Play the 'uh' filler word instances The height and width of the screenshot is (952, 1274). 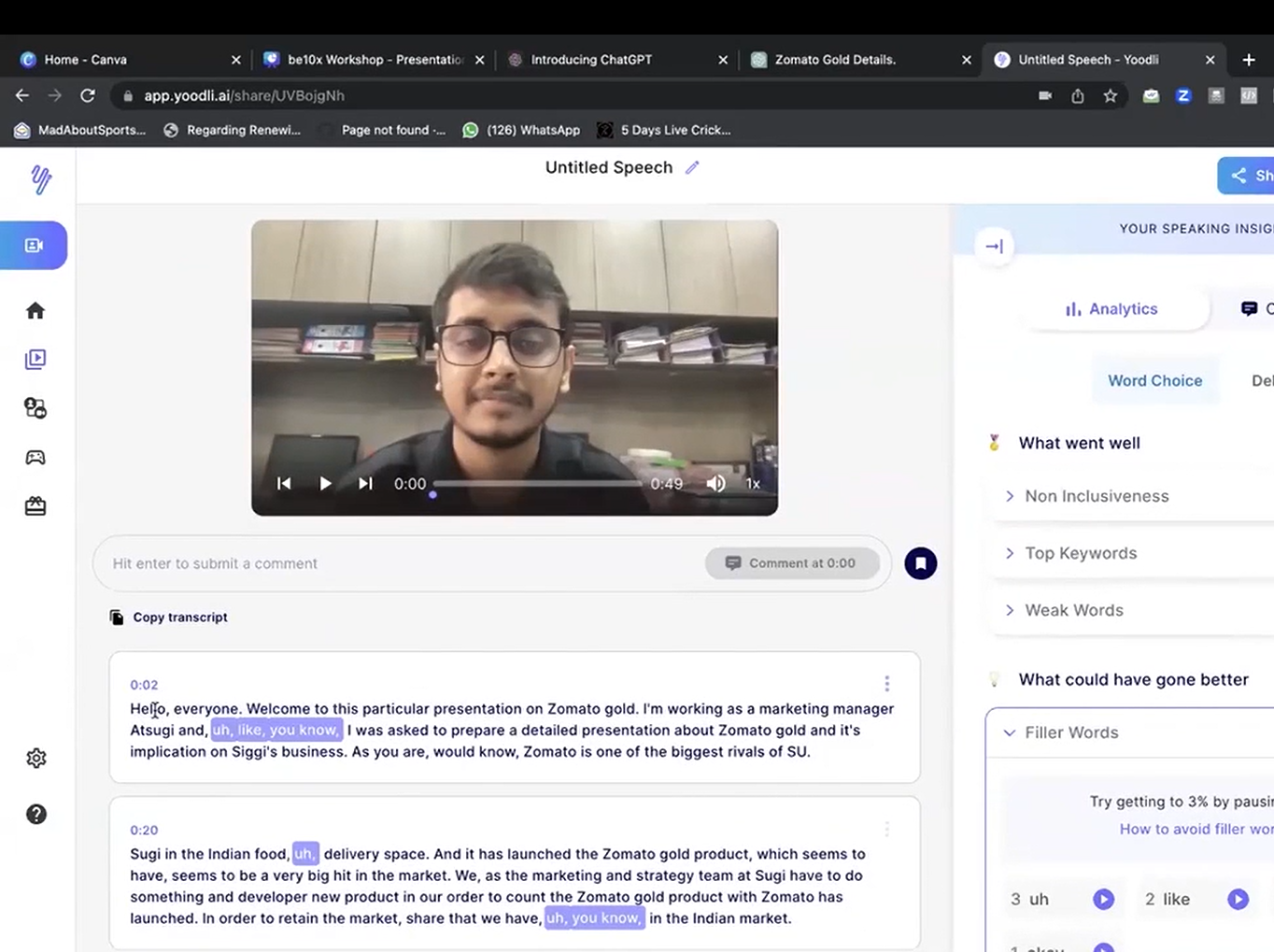pos(1103,899)
